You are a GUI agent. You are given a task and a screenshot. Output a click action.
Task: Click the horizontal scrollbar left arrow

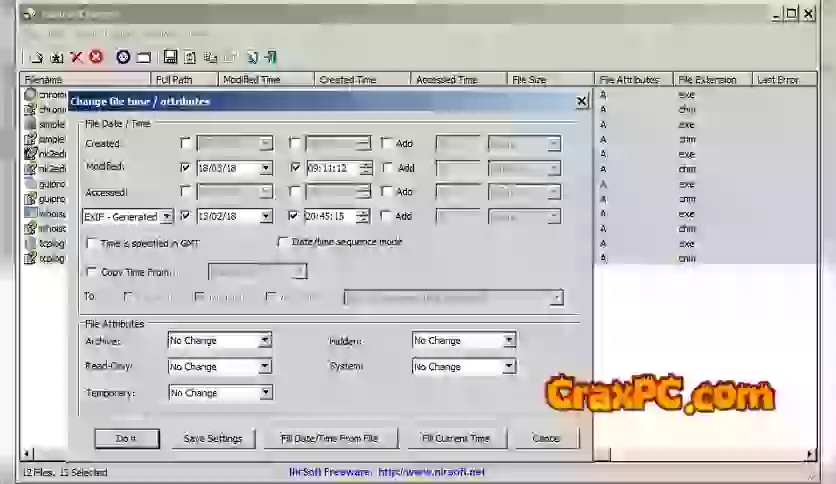click(x=27, y=454)
